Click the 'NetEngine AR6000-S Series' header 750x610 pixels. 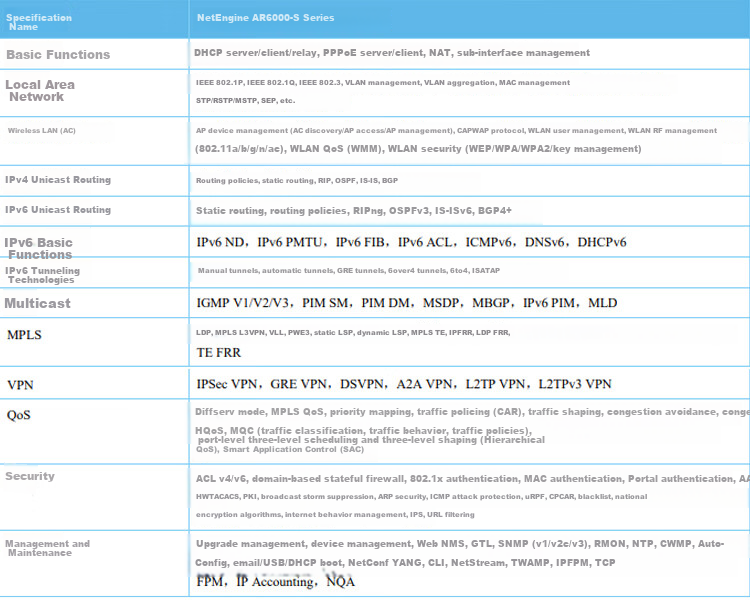pos(265,18)
